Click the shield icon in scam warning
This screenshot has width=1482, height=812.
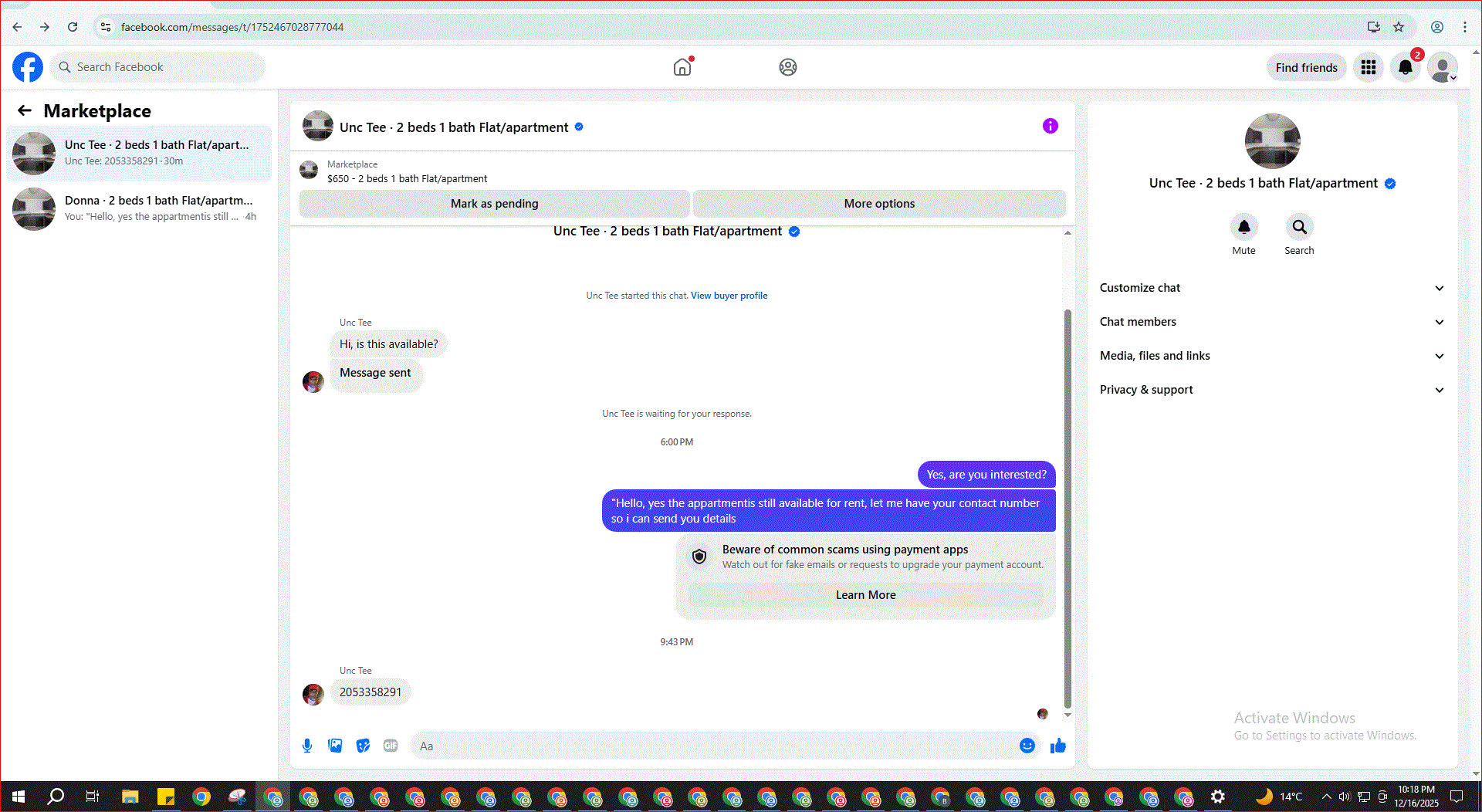(x=699, y=557)
